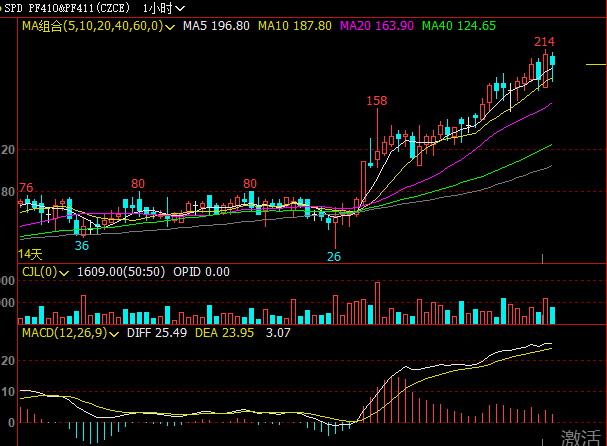Click the 158 peak price label
This screenshot has width=607, height=446.
377,101
